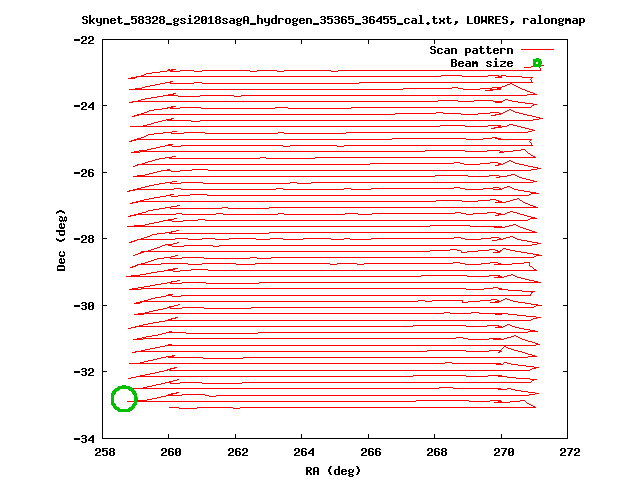Click the x-axis tick label 272

[570, 452]
